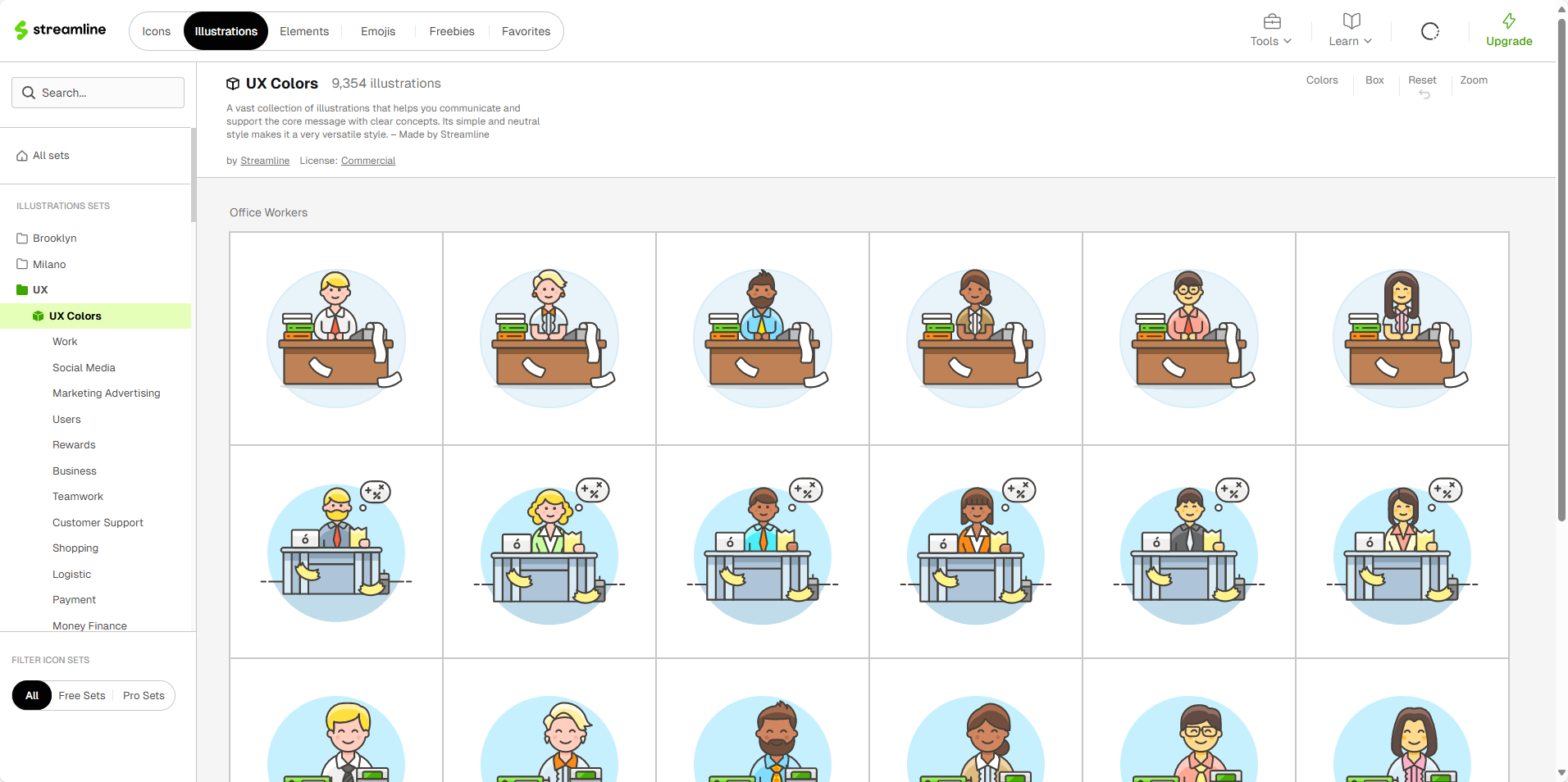
Task: Open the Zoom option
Action: [x=1474, y=80]
